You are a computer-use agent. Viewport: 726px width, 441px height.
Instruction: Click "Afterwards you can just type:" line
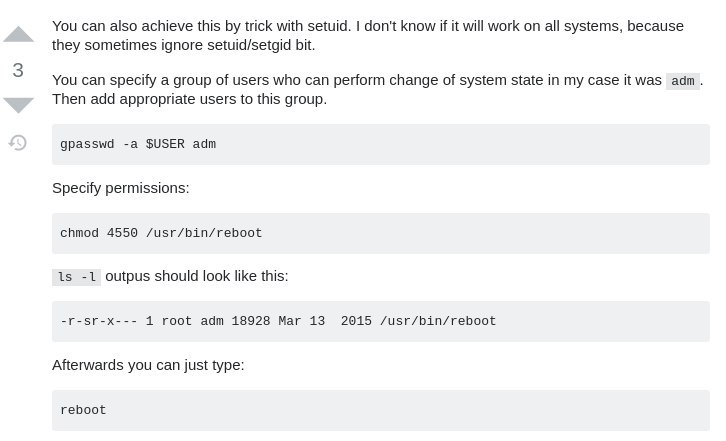148,365
